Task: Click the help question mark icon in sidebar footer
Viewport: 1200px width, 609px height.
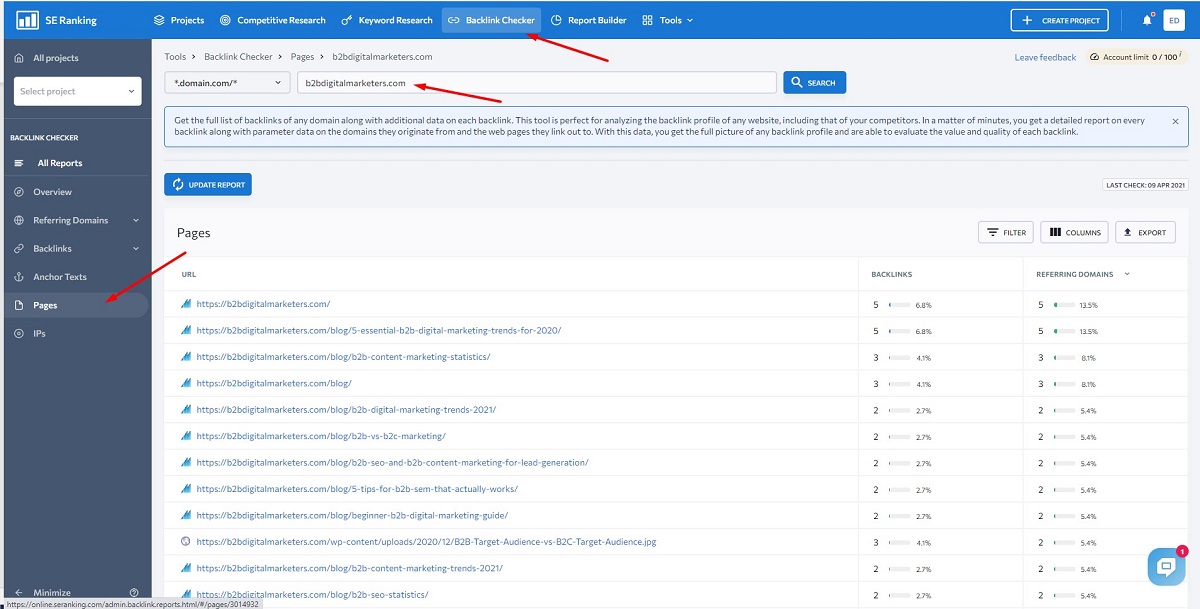Action: tap(134, 593)
